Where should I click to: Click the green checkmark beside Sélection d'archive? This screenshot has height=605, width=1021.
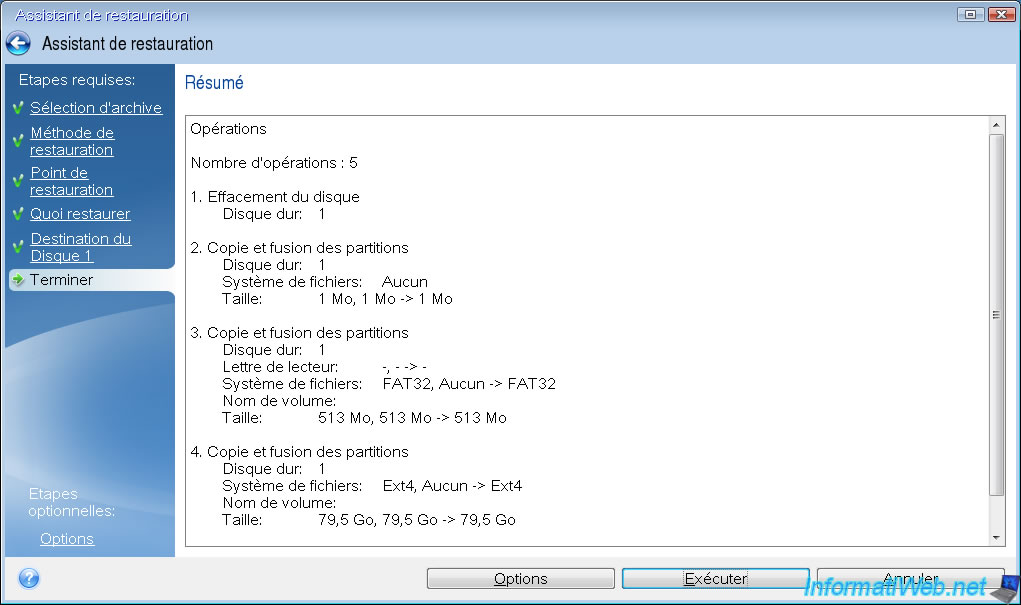[x=18, y=108]
